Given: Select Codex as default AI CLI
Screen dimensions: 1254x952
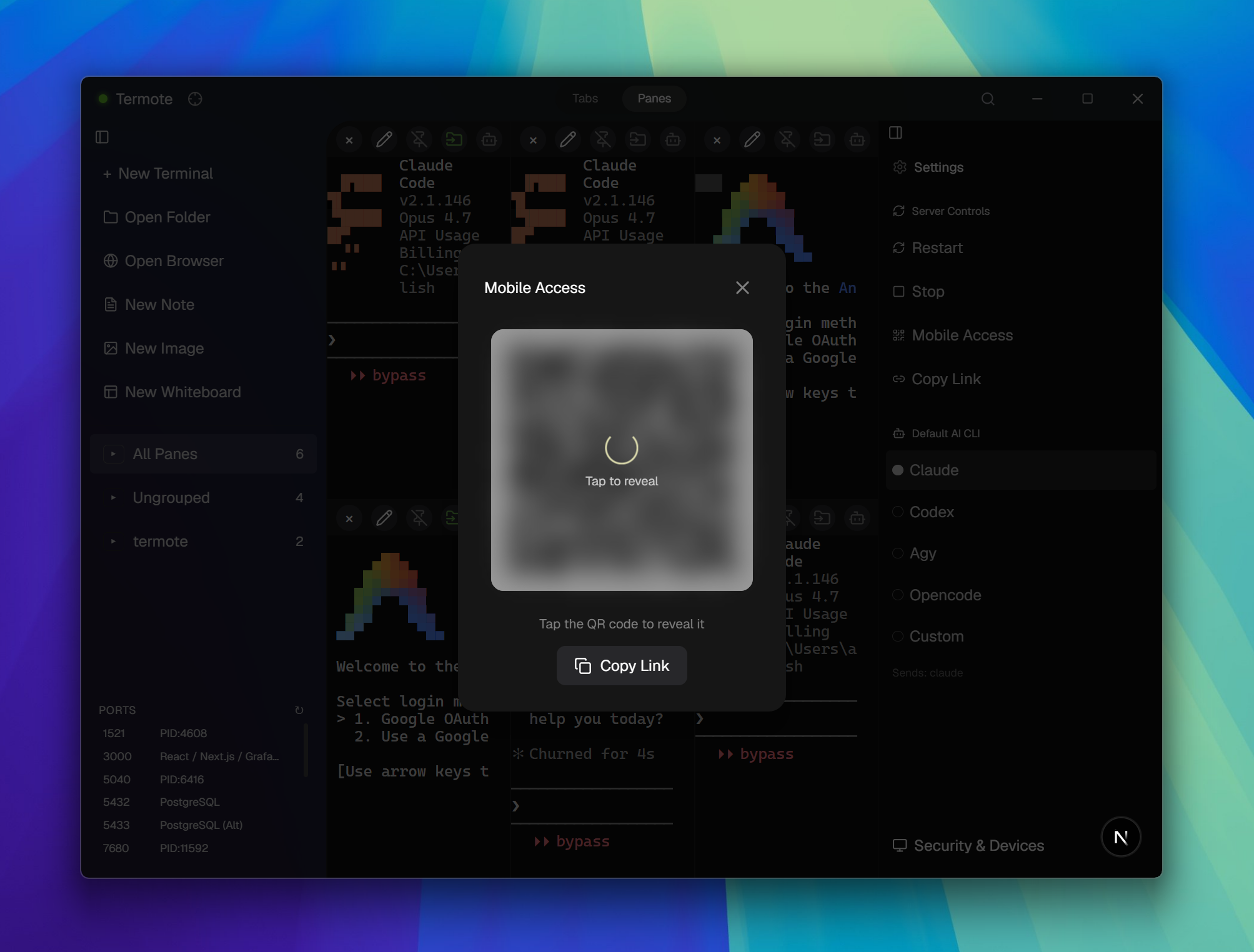Looking at the screenshot, I should (923, 512).
